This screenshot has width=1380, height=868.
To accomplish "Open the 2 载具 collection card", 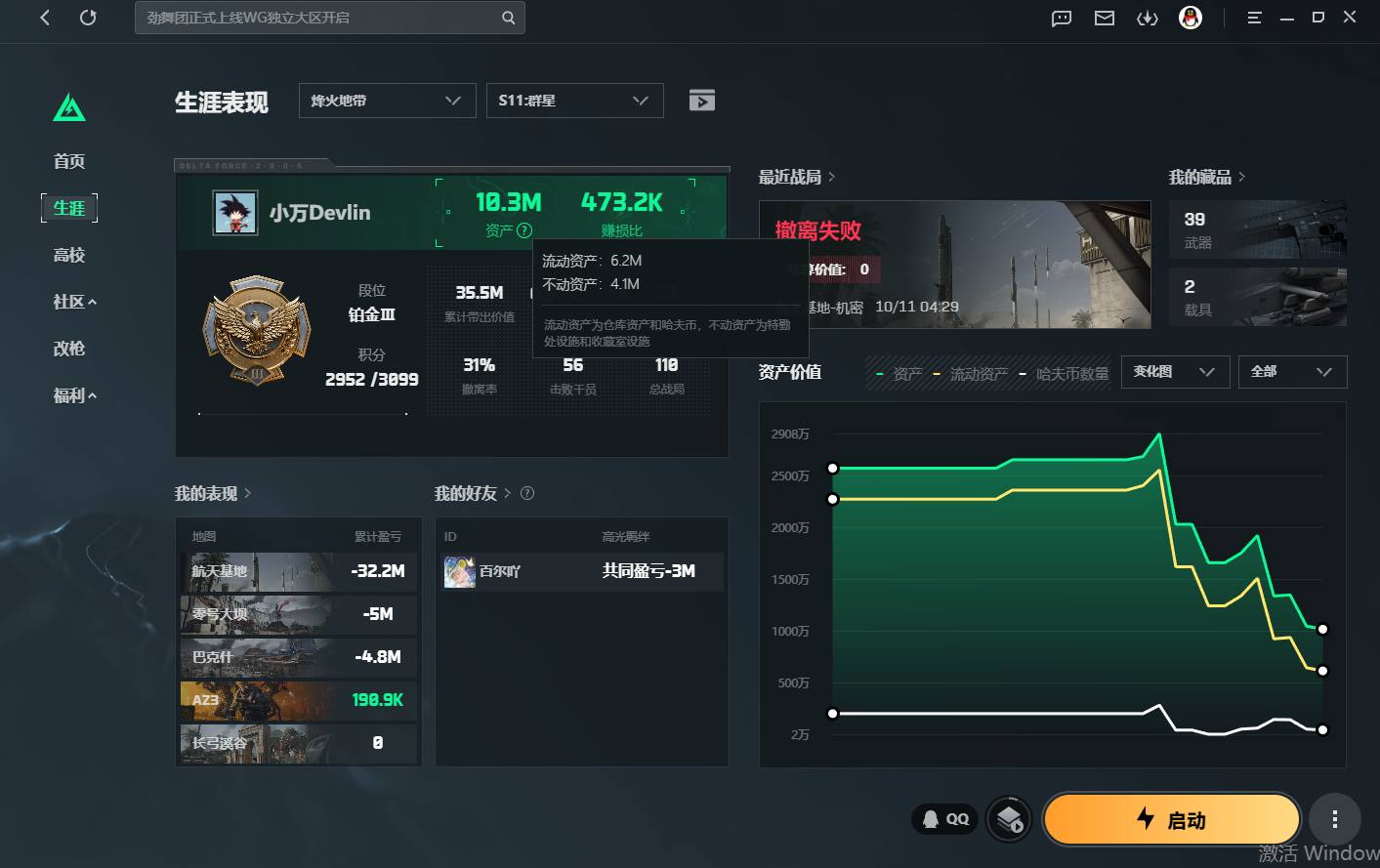I will [1258, 297].
